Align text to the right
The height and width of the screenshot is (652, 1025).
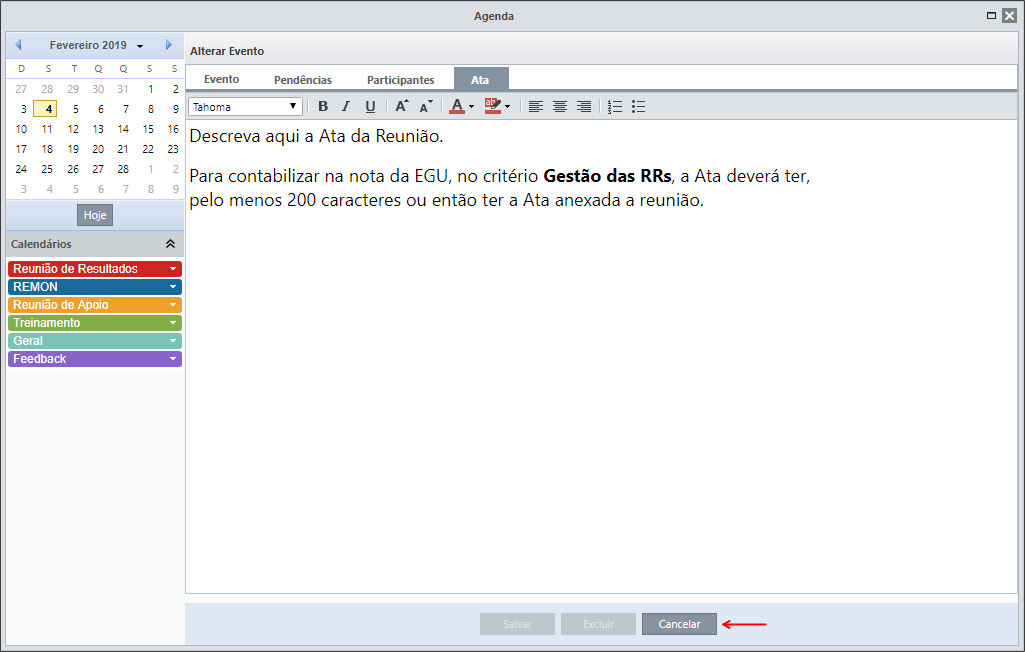pyautogui.click(x=584, y=107)
